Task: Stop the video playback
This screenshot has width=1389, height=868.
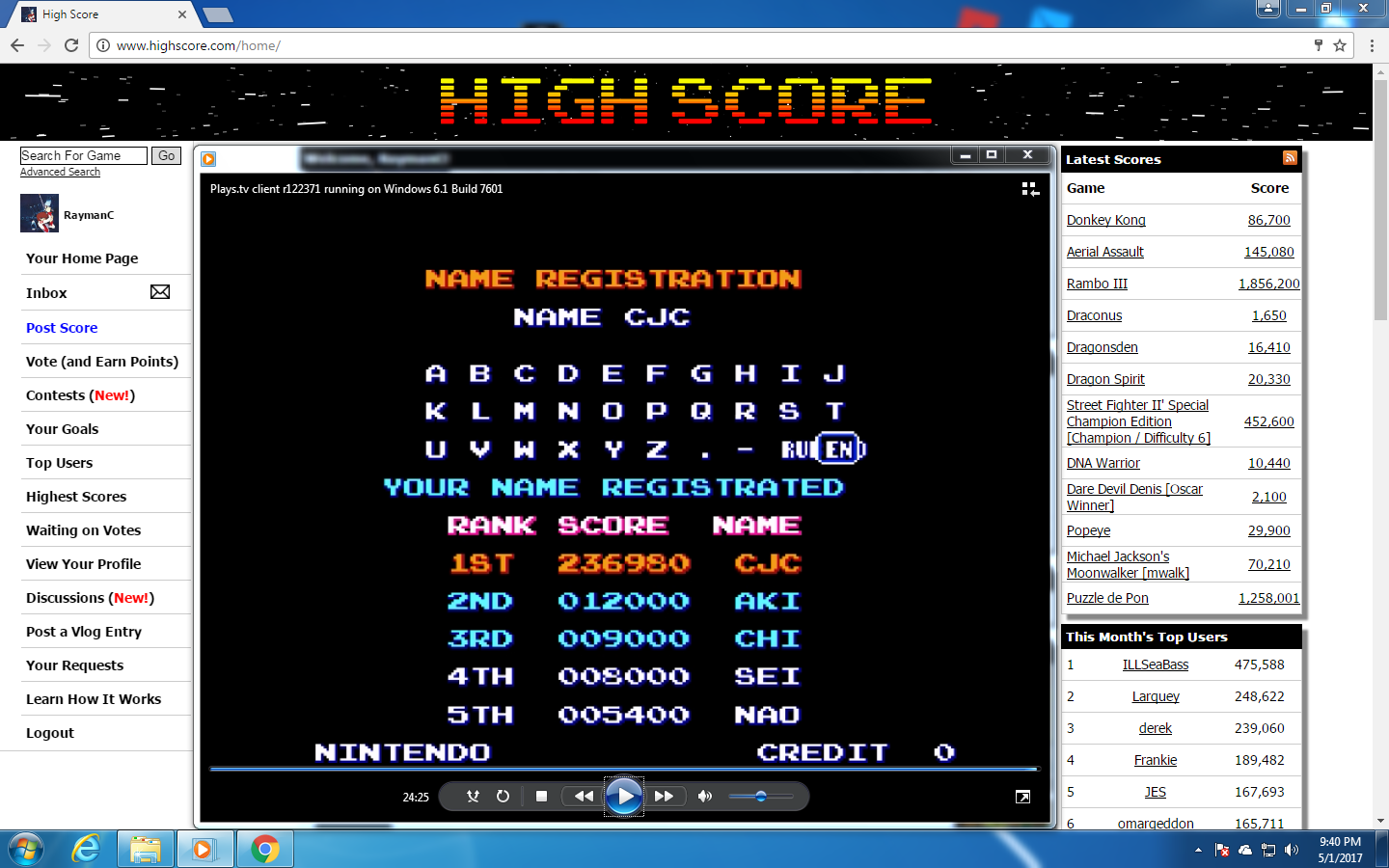Action: (x=541, y=797)
